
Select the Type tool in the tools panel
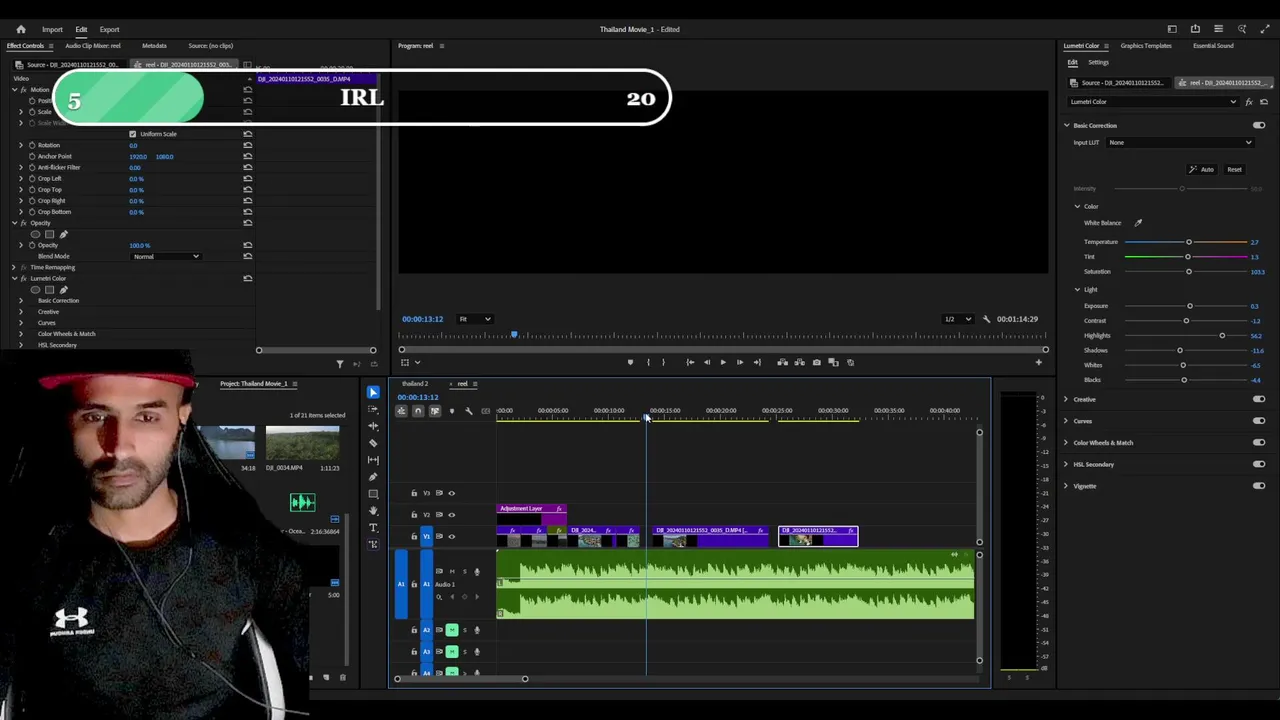click(373, 527)
